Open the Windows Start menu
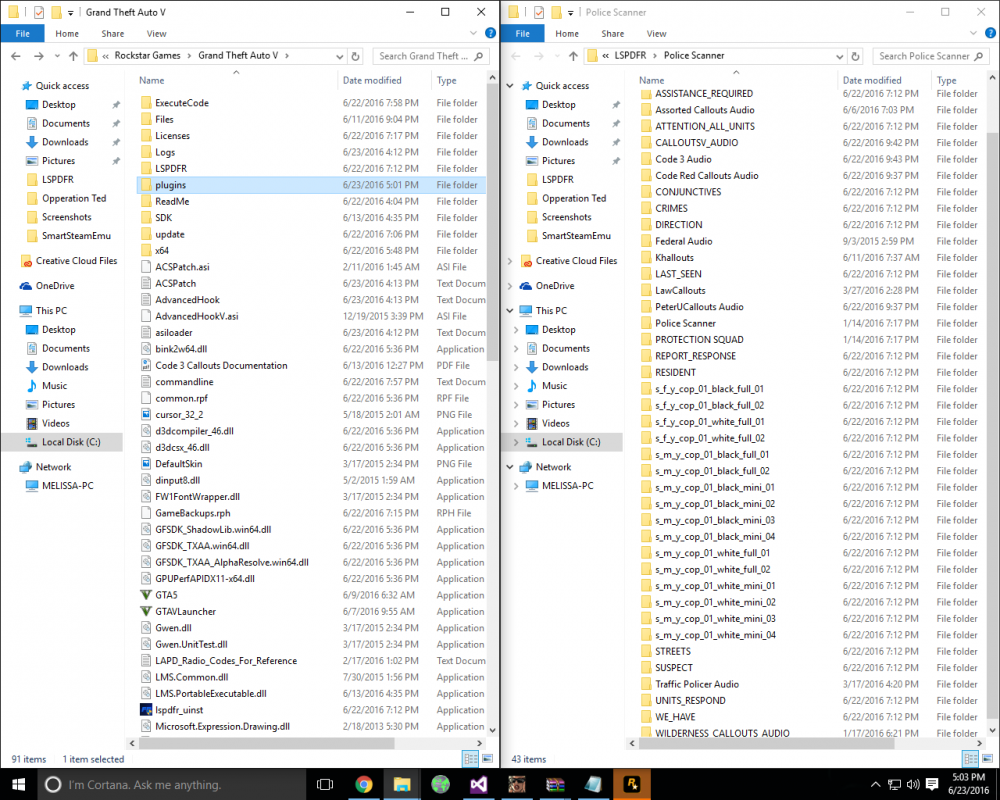This screenshot has width=1000, height=800. pos(18,784)
